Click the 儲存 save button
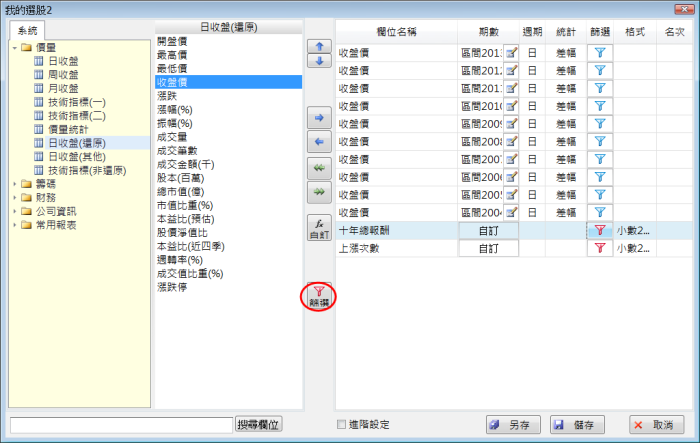The width and height of the screenshot is (700, 443). coord(577,425)
